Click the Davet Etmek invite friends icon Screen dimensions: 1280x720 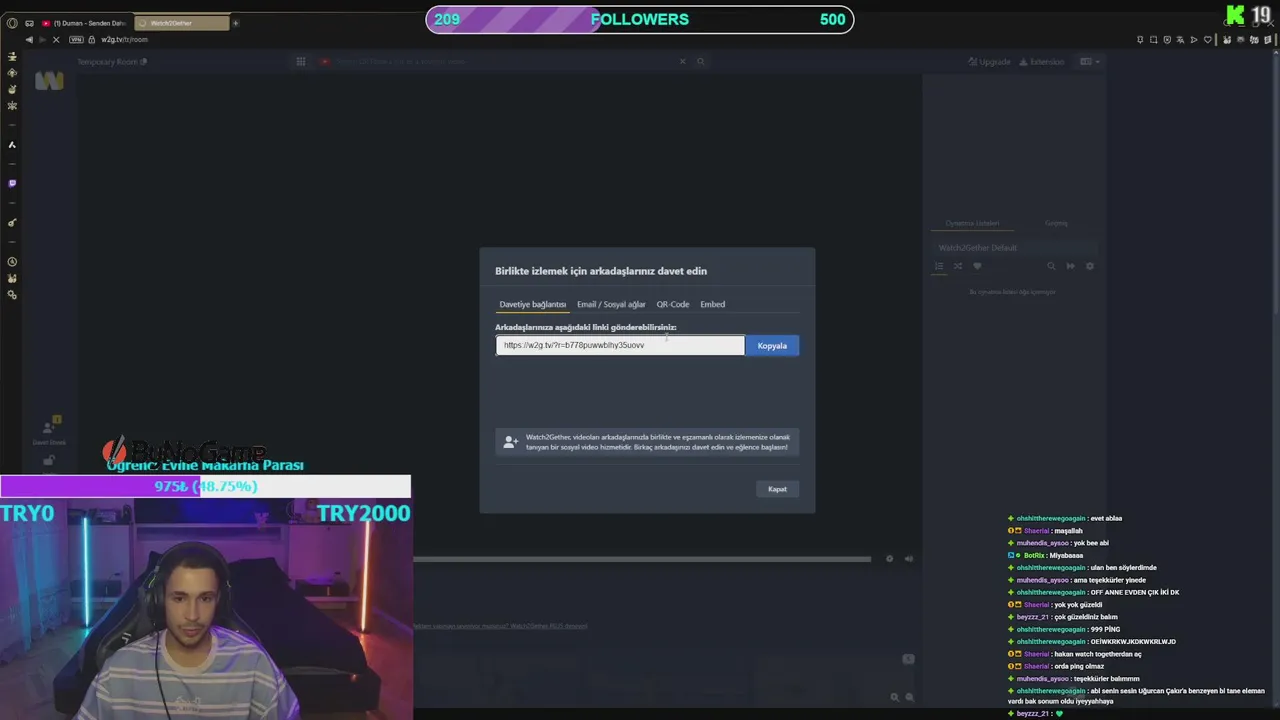[49, 429]
